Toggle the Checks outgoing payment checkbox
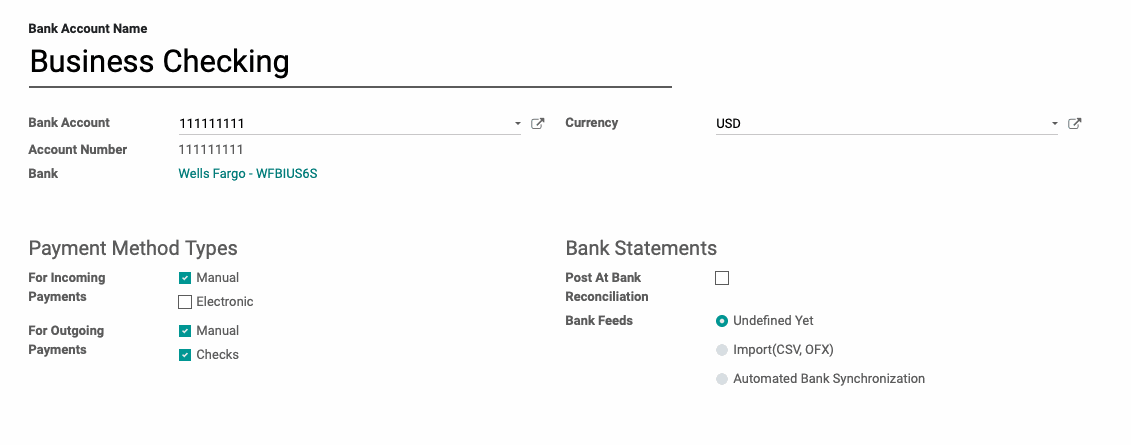Viewport: 1131px width, 445px height. point(185,355)
